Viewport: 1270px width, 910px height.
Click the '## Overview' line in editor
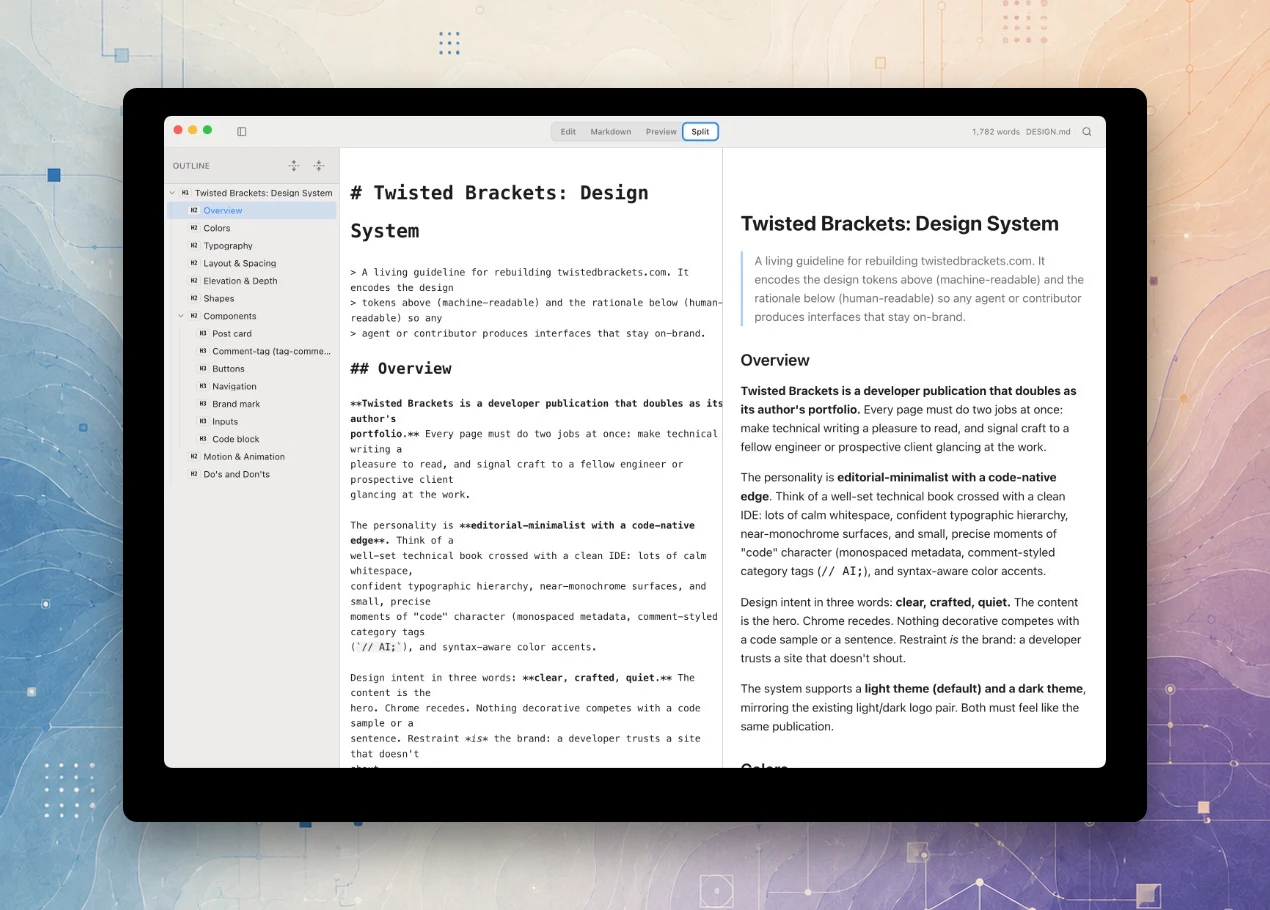pyautogui.click(x=401, y=368)
